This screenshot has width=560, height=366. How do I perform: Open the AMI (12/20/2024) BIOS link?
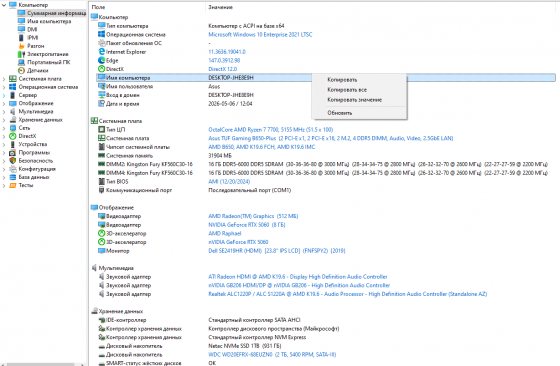click(x=229, y=181)
